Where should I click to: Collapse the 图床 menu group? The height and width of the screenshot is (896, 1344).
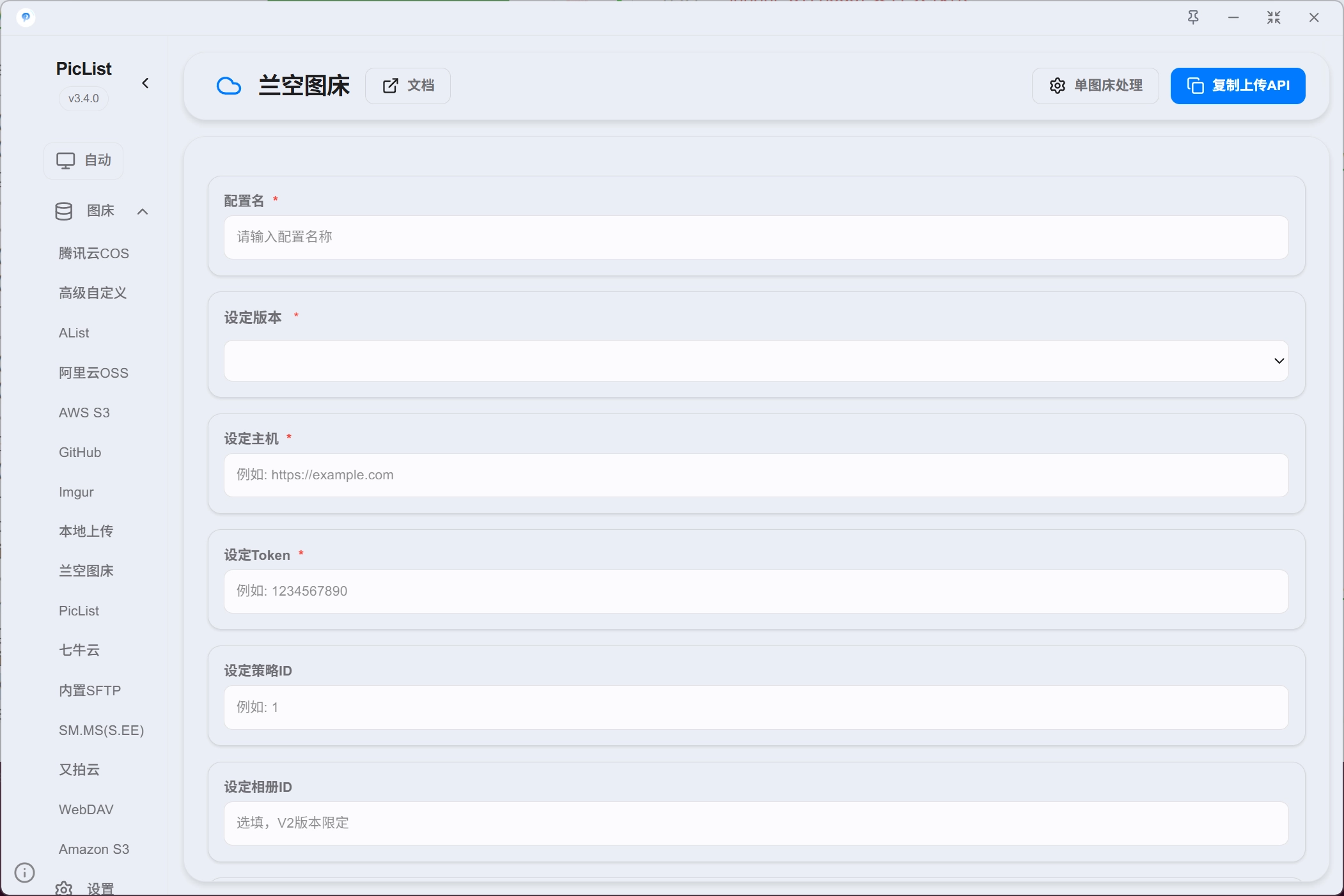tap(143, 211)
